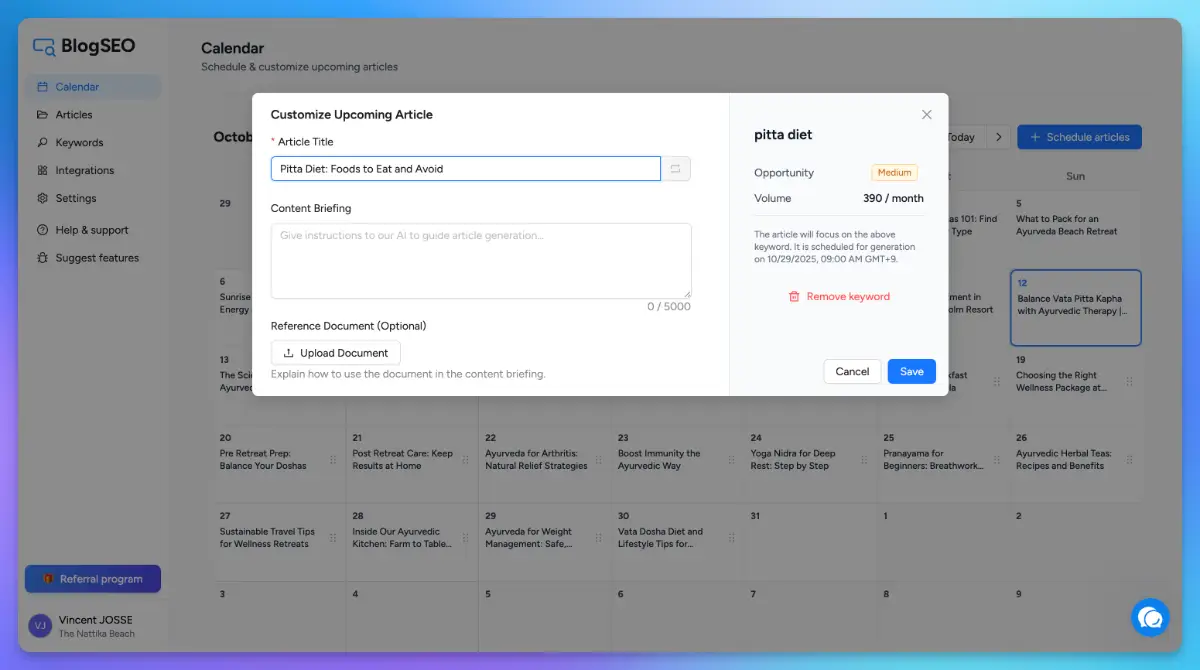Image resolution: width=1200 pixels, height=670 pixels.
Task: Click the trash icon next to Remove keyword
Action: coord(794,297)
